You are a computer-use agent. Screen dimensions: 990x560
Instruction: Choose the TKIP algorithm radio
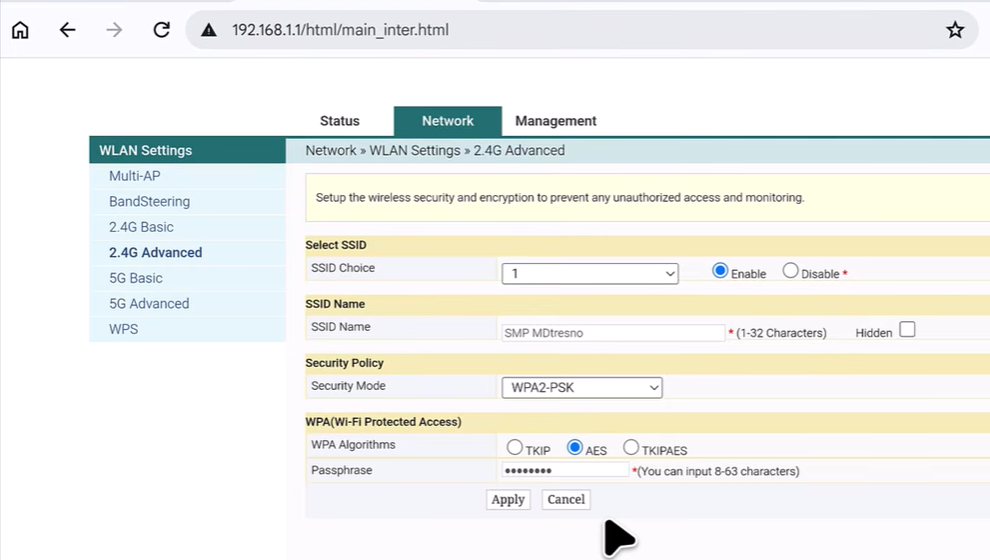click(515, 448)
